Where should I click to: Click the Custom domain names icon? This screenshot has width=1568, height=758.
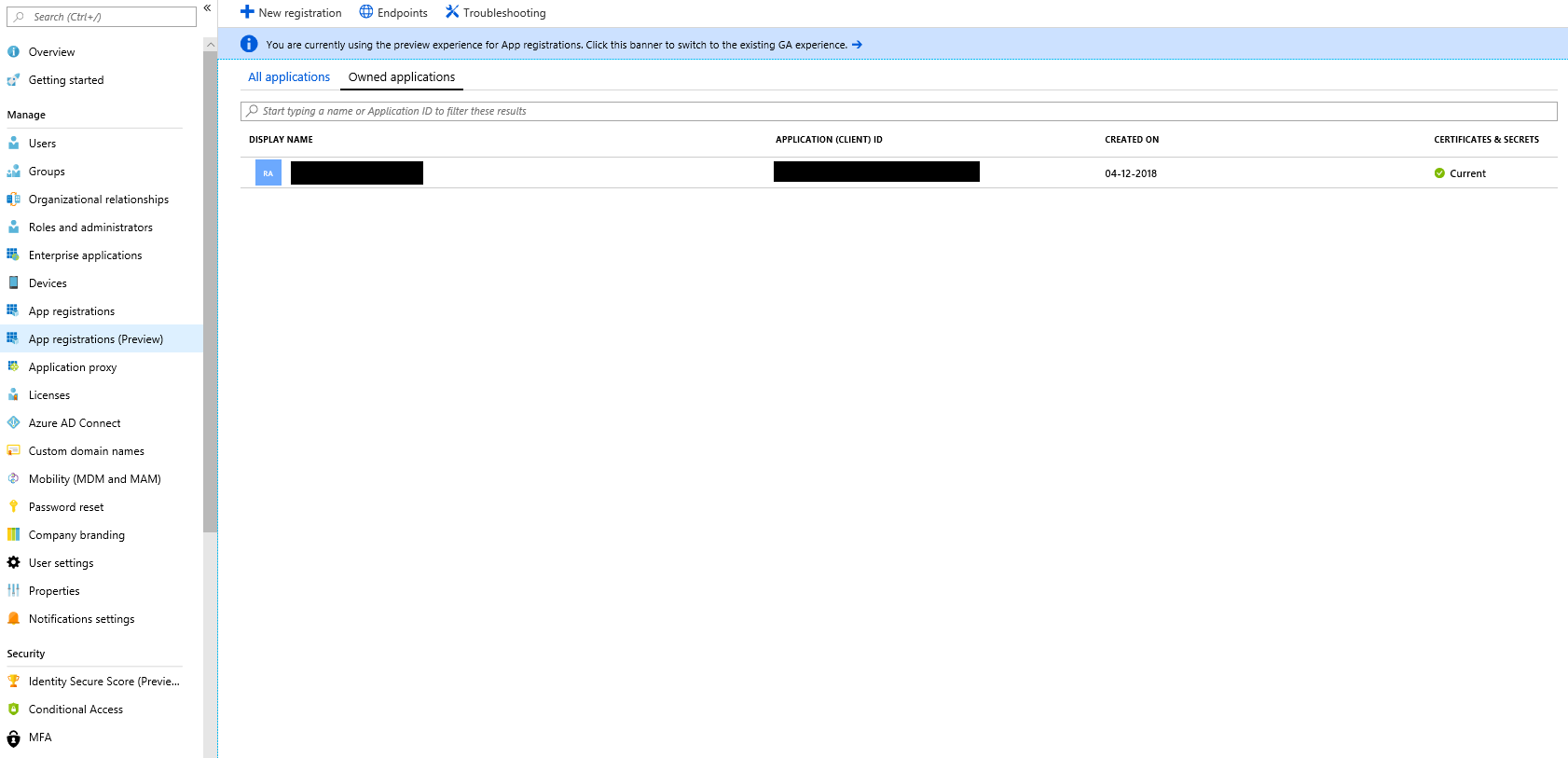pyautogui.click(x=13, y=450)
